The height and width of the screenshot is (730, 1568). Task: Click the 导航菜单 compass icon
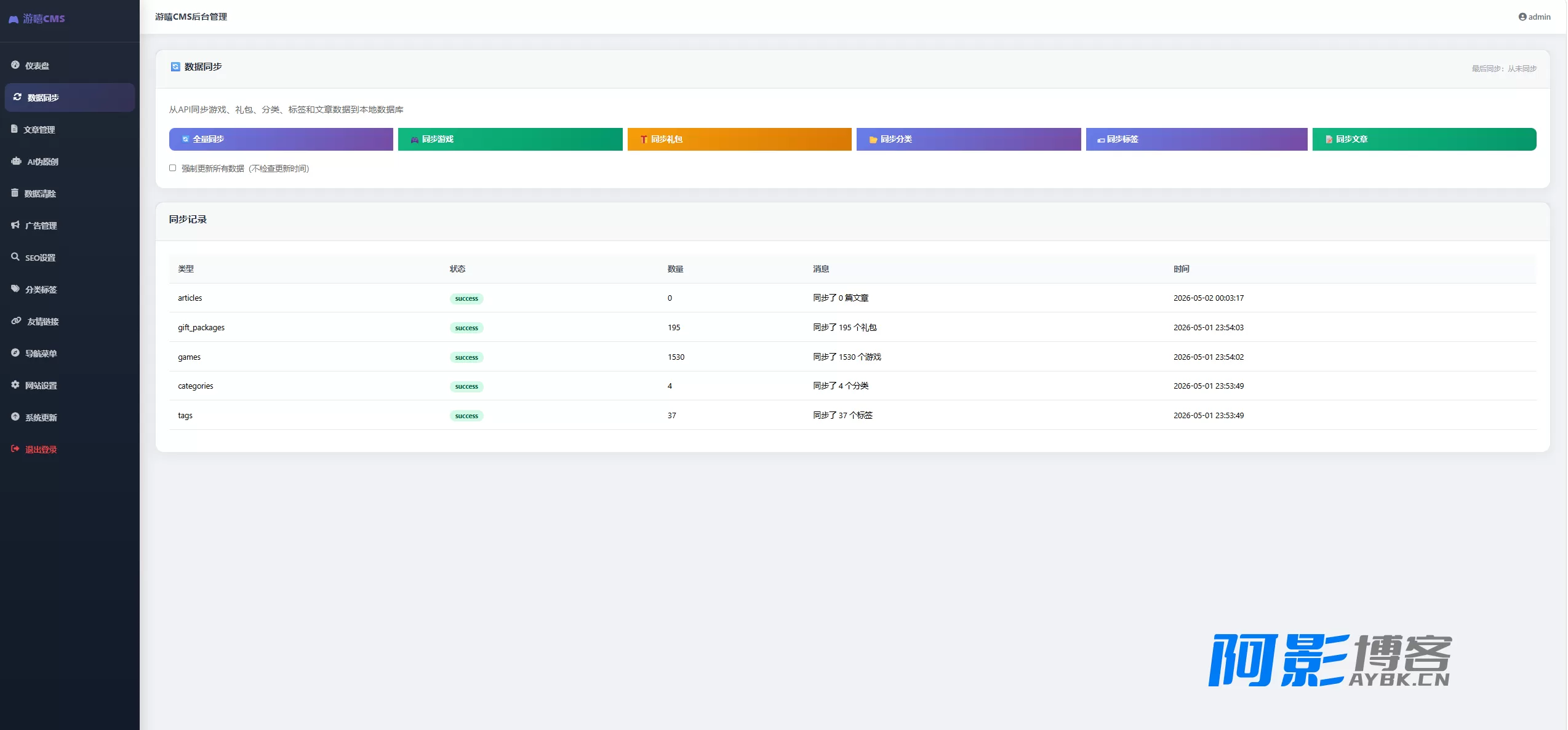(15, 352)
